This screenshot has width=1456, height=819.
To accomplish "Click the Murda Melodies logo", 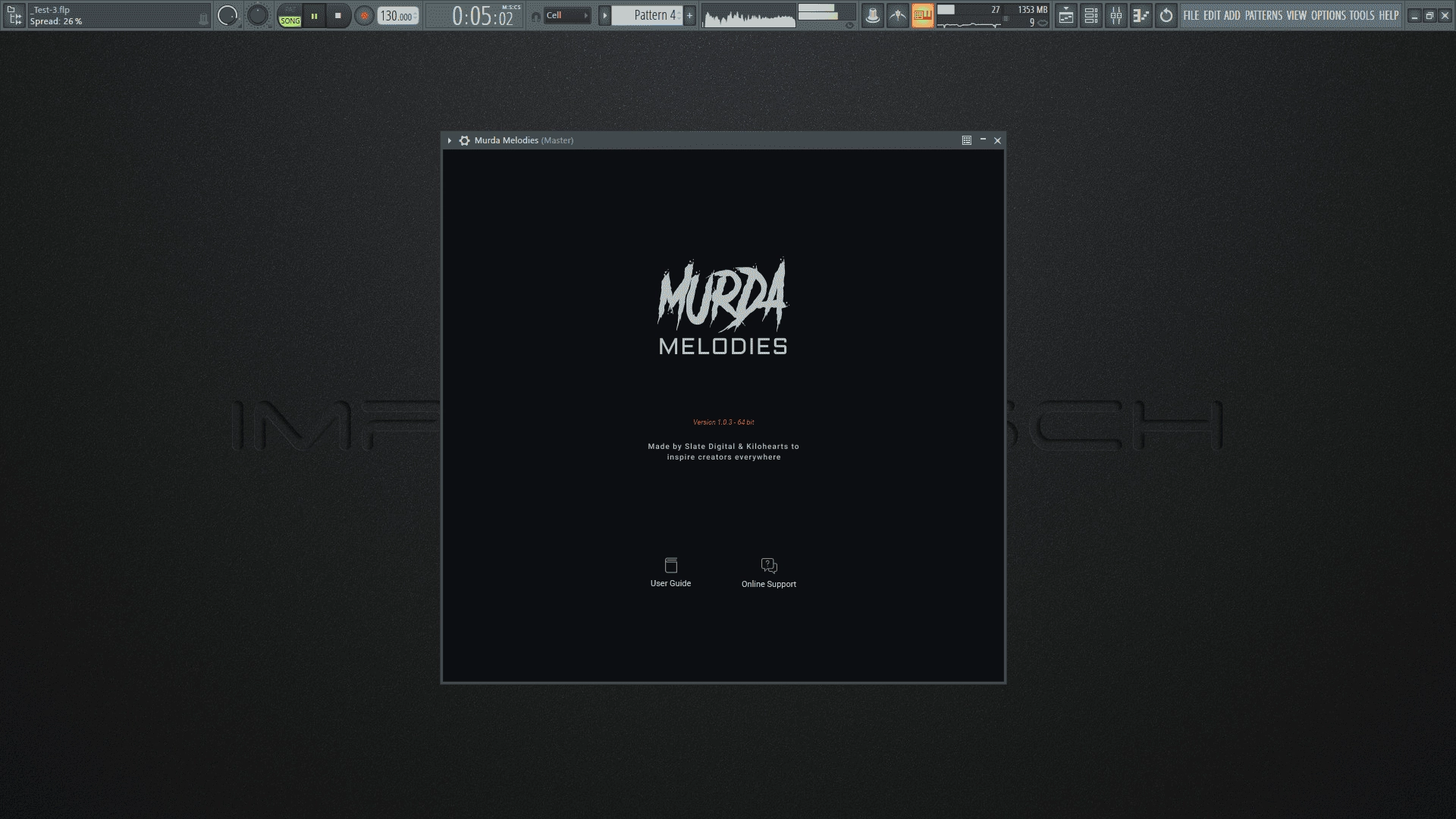I will (x=723, y=306).
